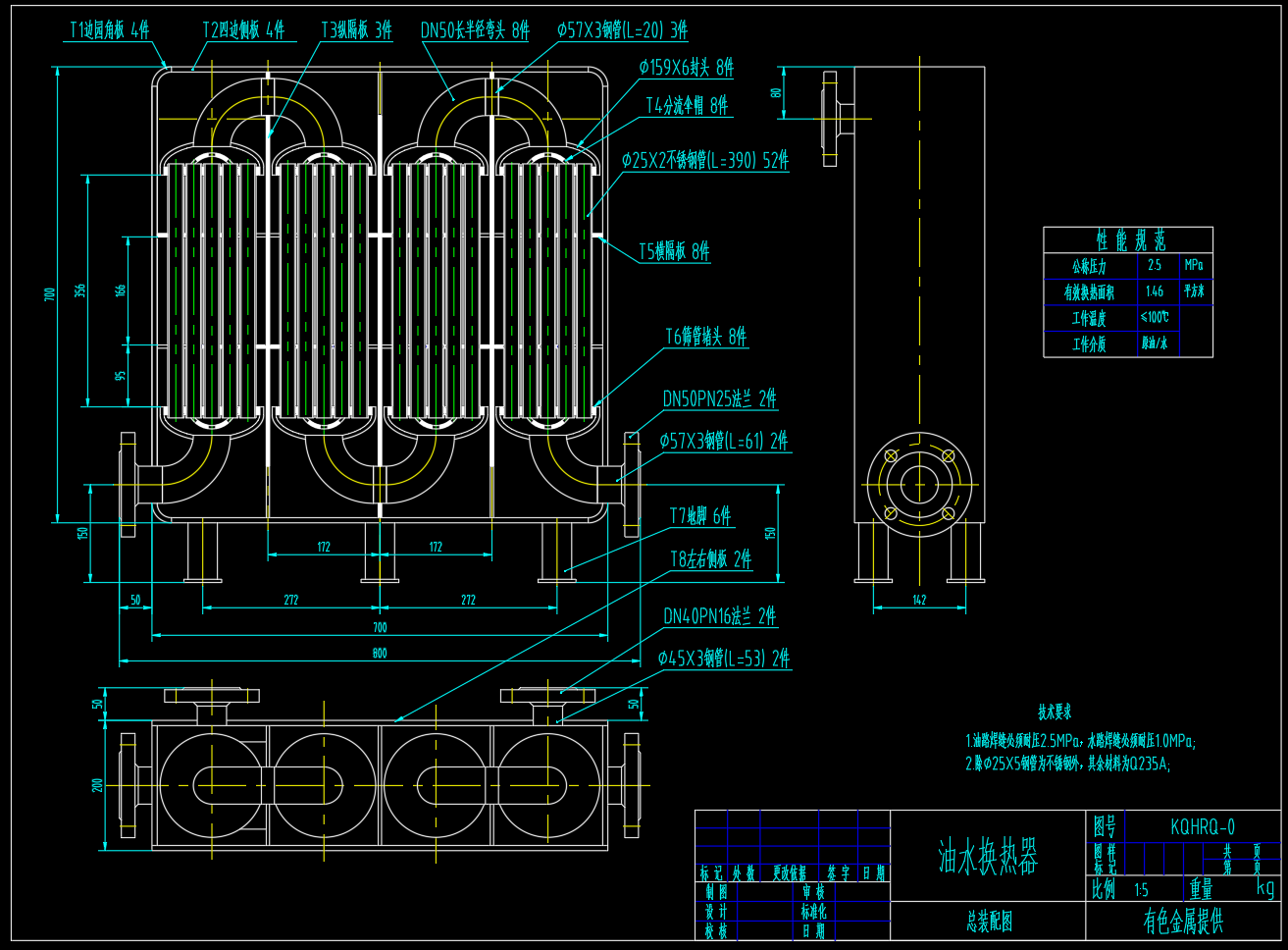Image resolution: width=1288 pixels, height=950 pixels.
Task: Select the 总装配图 text in title block
Action: pyautogui.click(x=988, y=922)
